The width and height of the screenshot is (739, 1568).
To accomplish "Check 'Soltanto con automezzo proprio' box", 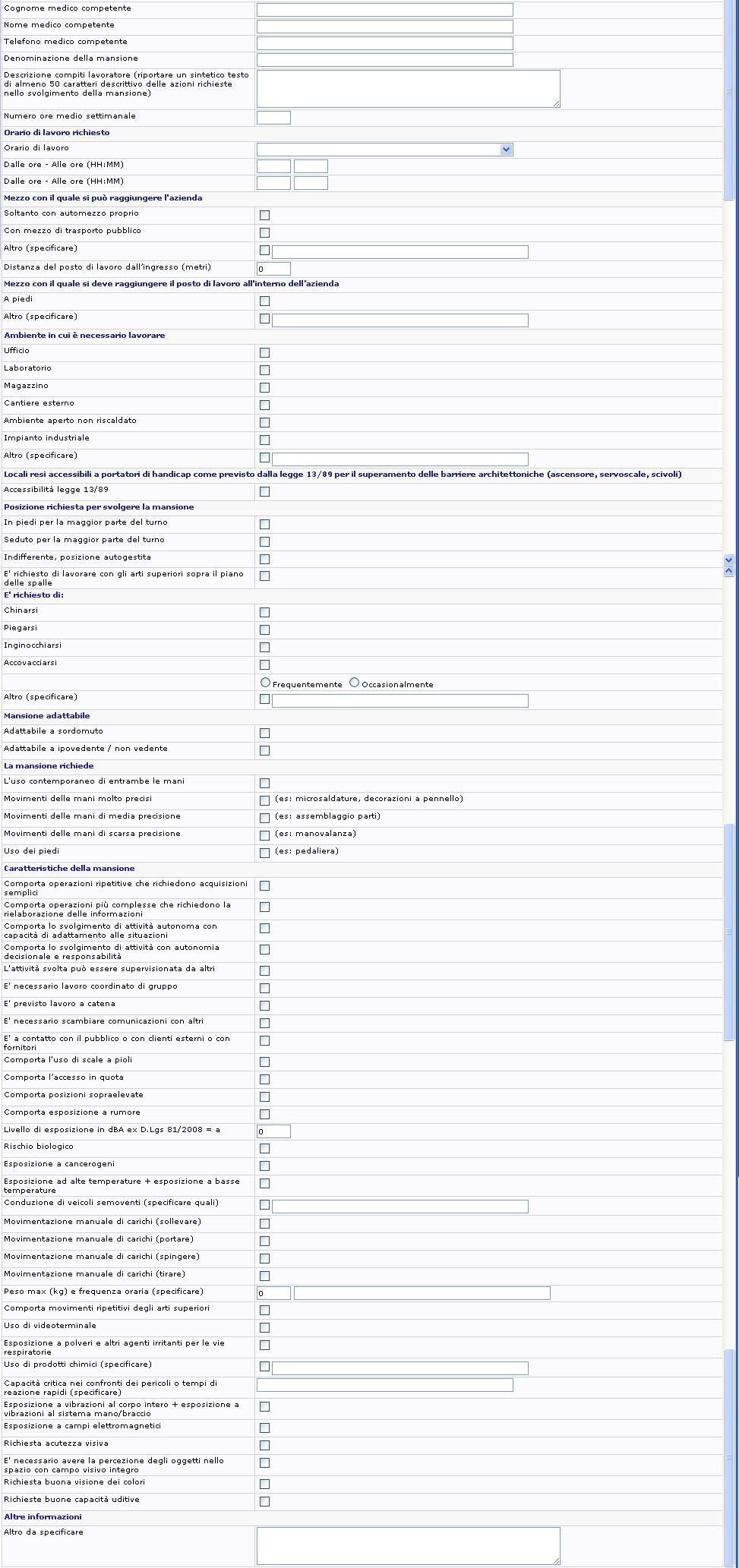I will pos(264,216).
